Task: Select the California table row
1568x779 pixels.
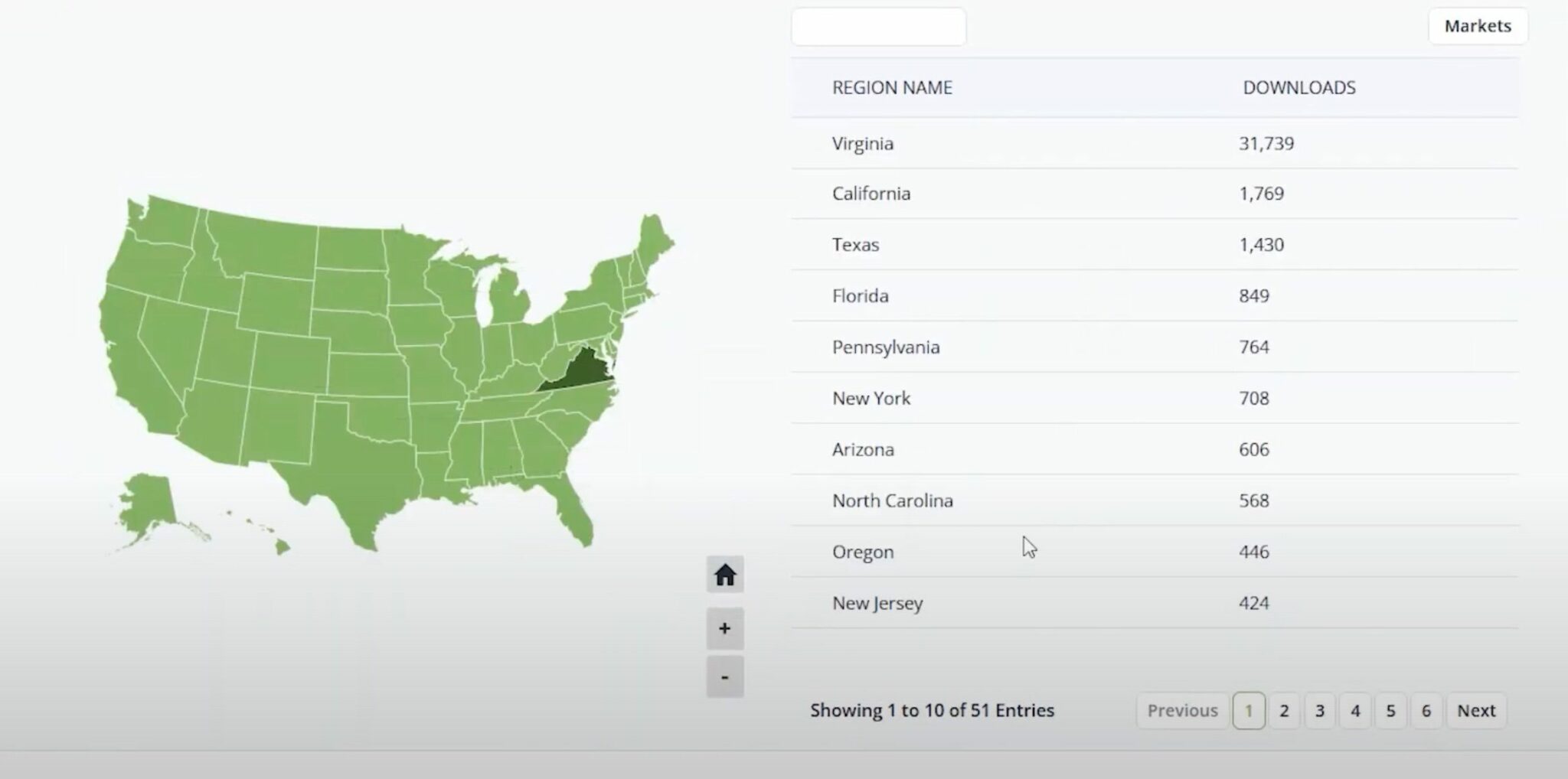Action: pyautogui.click(x=871, y=194)
